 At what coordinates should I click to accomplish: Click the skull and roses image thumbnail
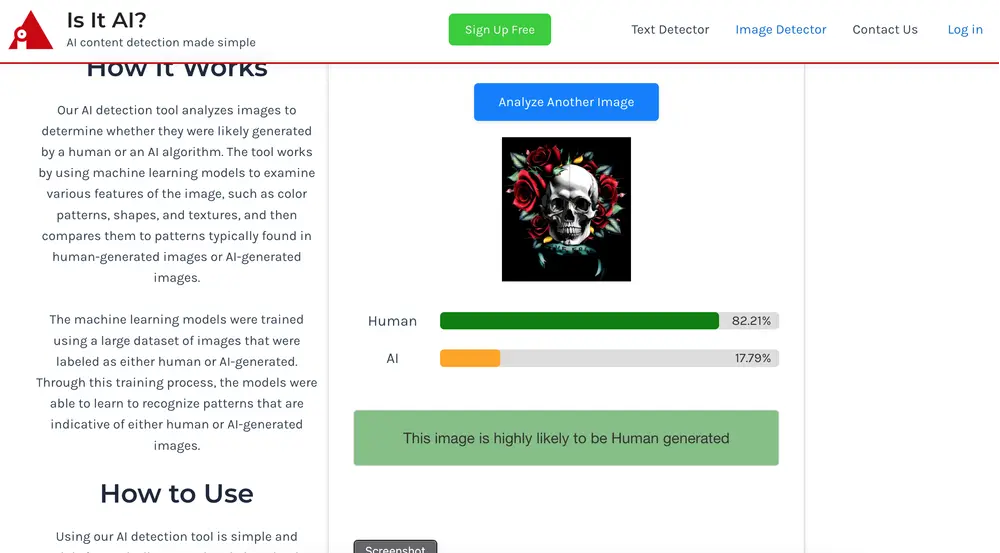[566, 209]
